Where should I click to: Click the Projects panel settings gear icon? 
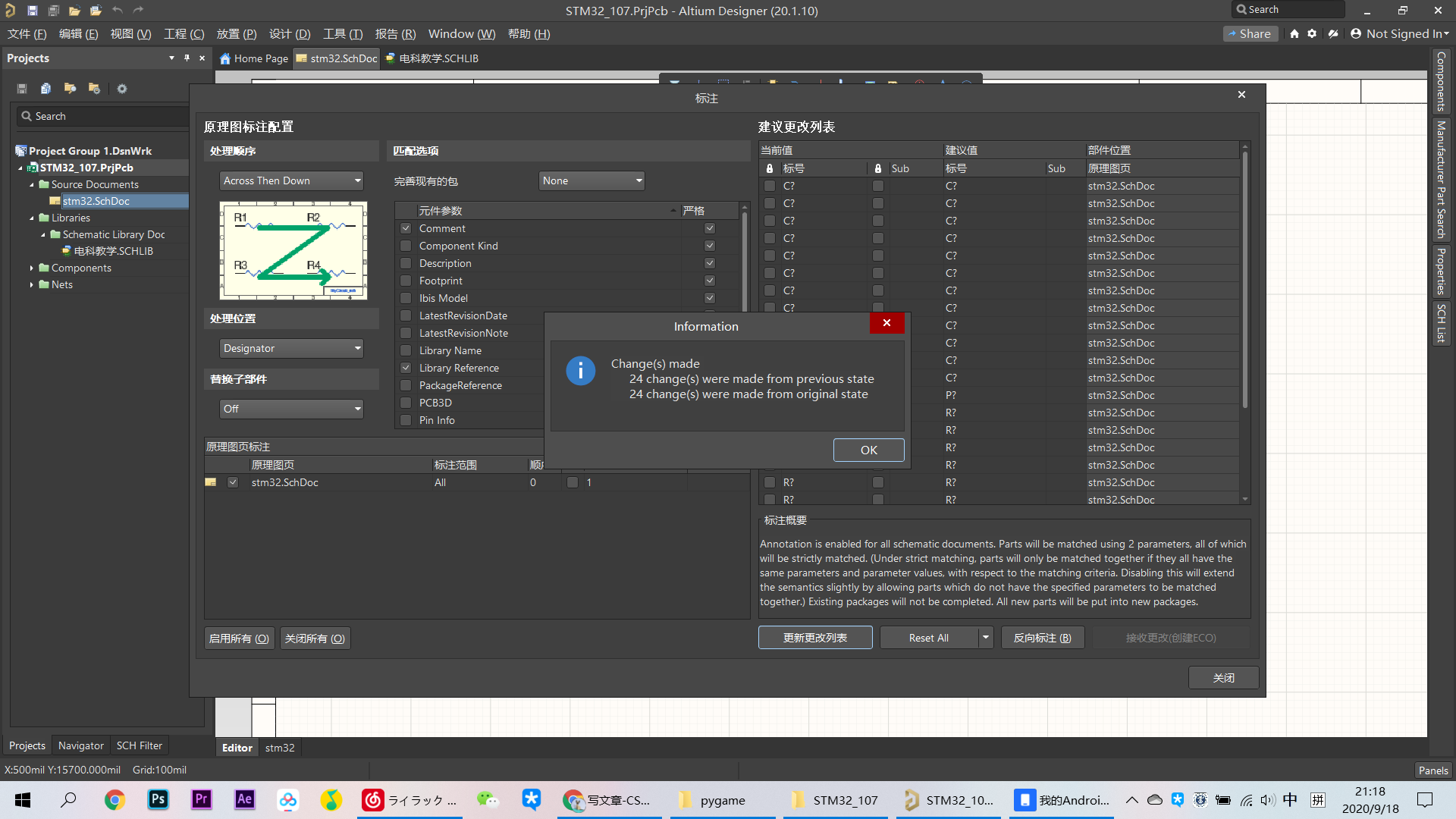[122, 89]
